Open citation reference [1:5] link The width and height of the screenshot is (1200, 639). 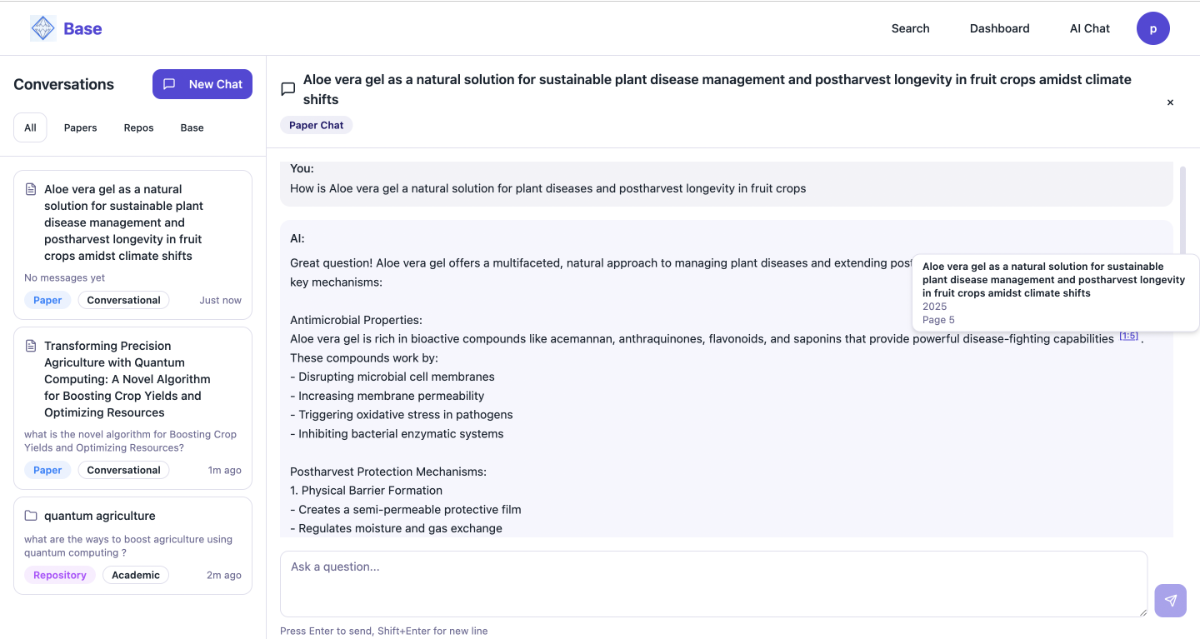1128,336
